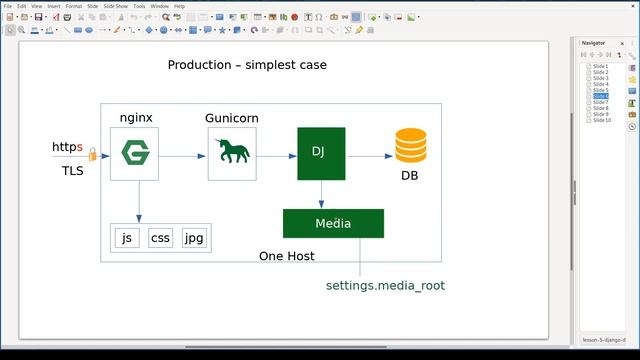This screenshot has height=360, width=640.
Task: Close the Navigator panel
Action: coord(622,43)
